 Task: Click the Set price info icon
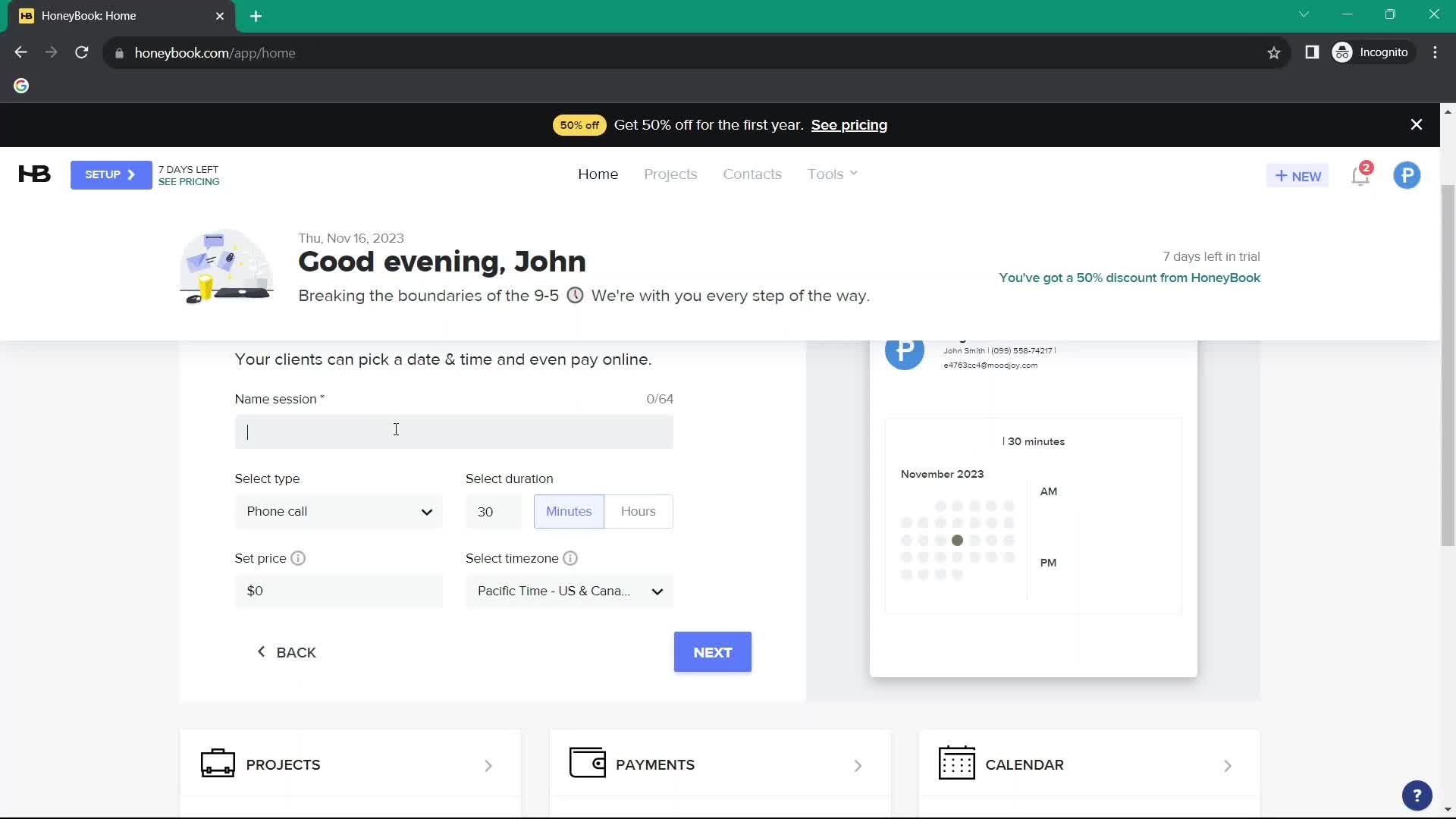click(298, 558)
